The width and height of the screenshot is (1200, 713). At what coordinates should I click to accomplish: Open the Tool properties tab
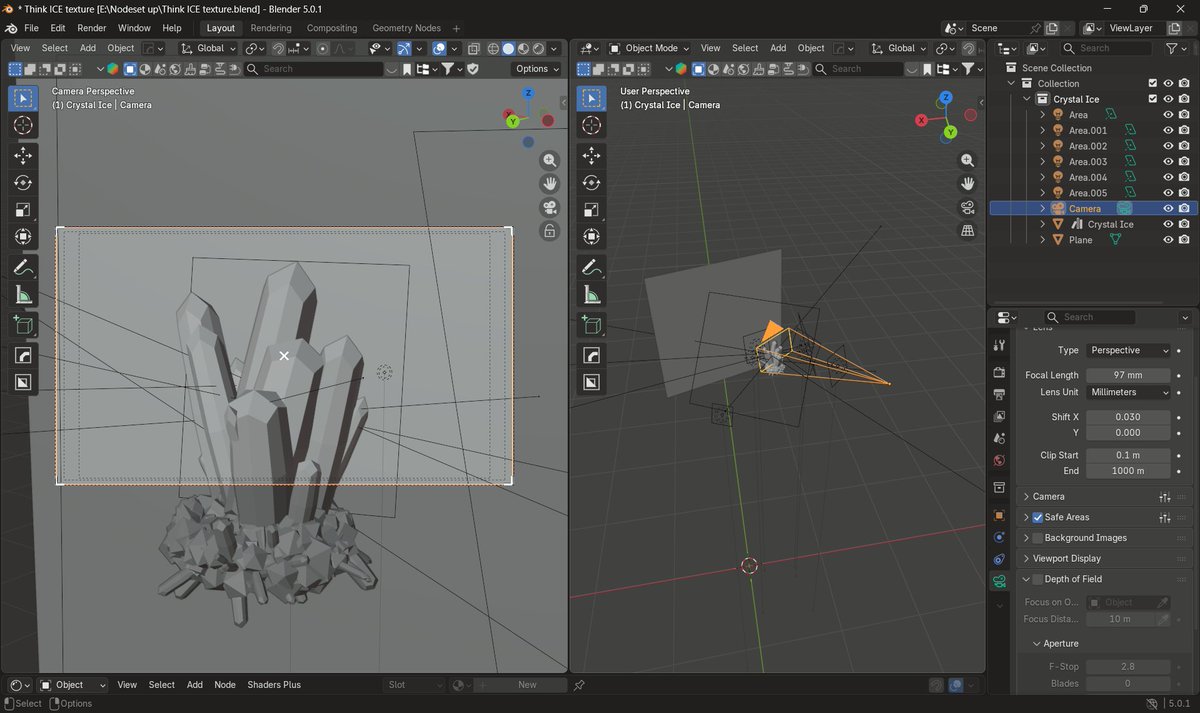coord(999,345)
